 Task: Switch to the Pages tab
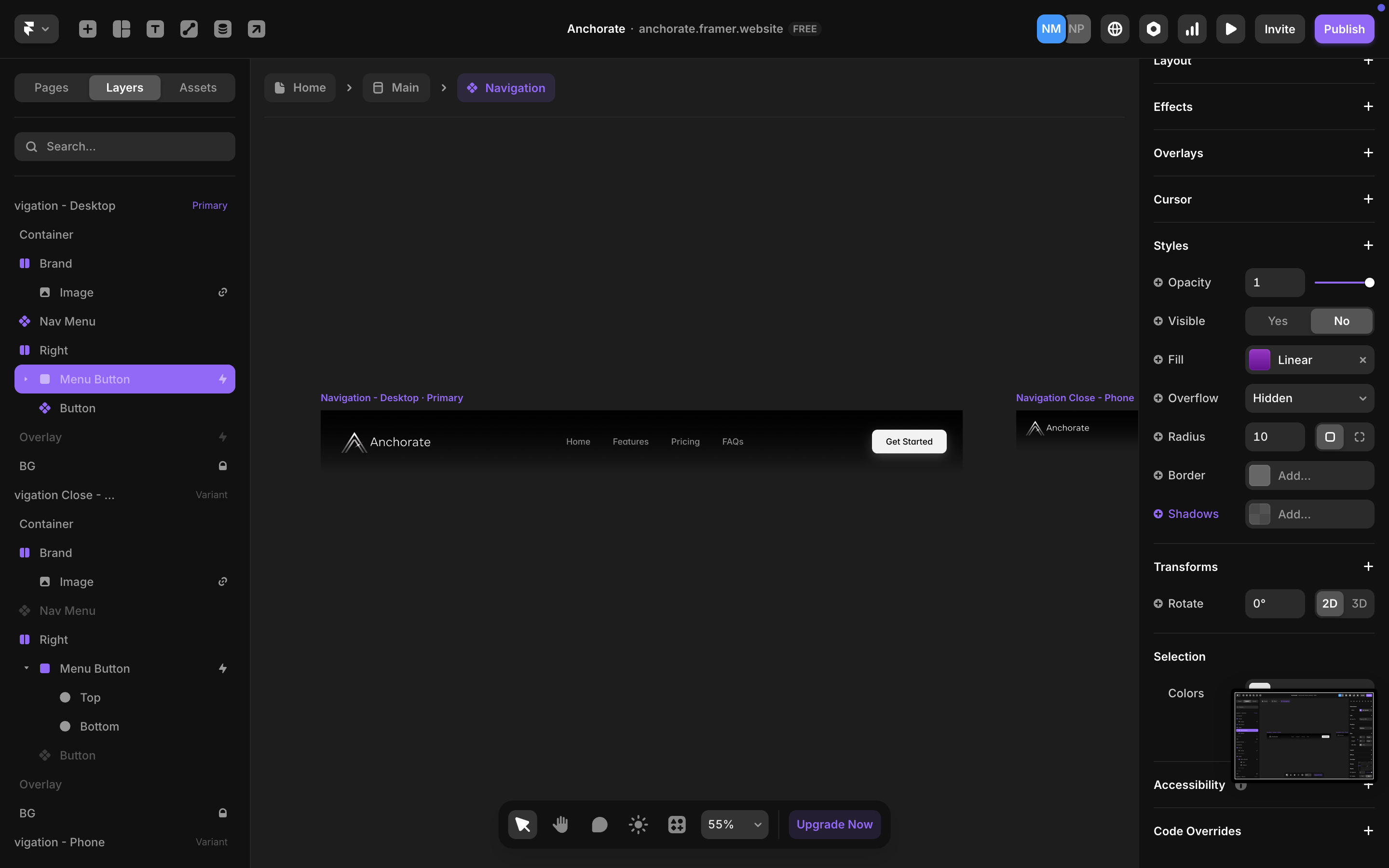point(51,88)
